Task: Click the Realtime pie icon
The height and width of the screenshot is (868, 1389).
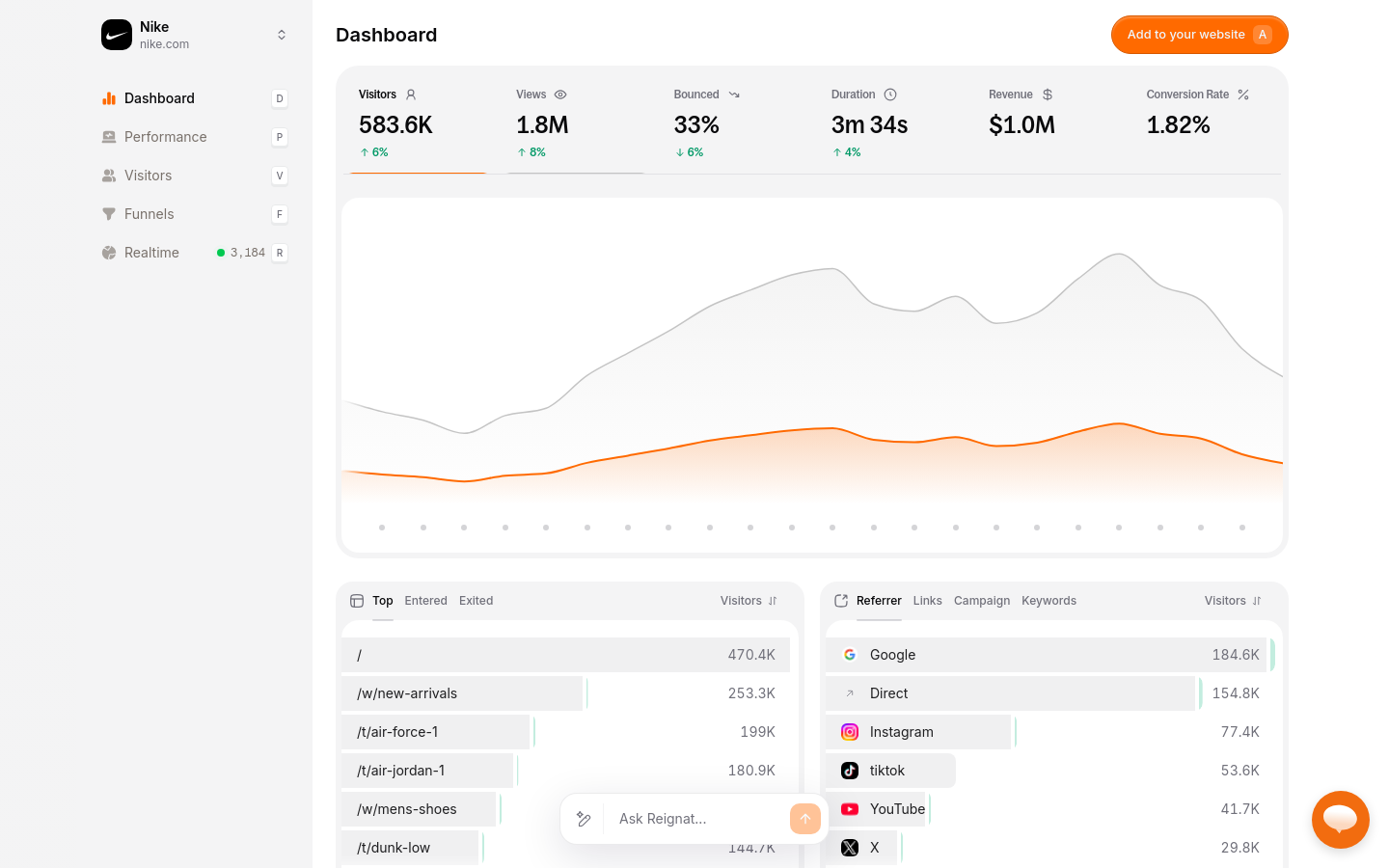Action: coord(109,253)
